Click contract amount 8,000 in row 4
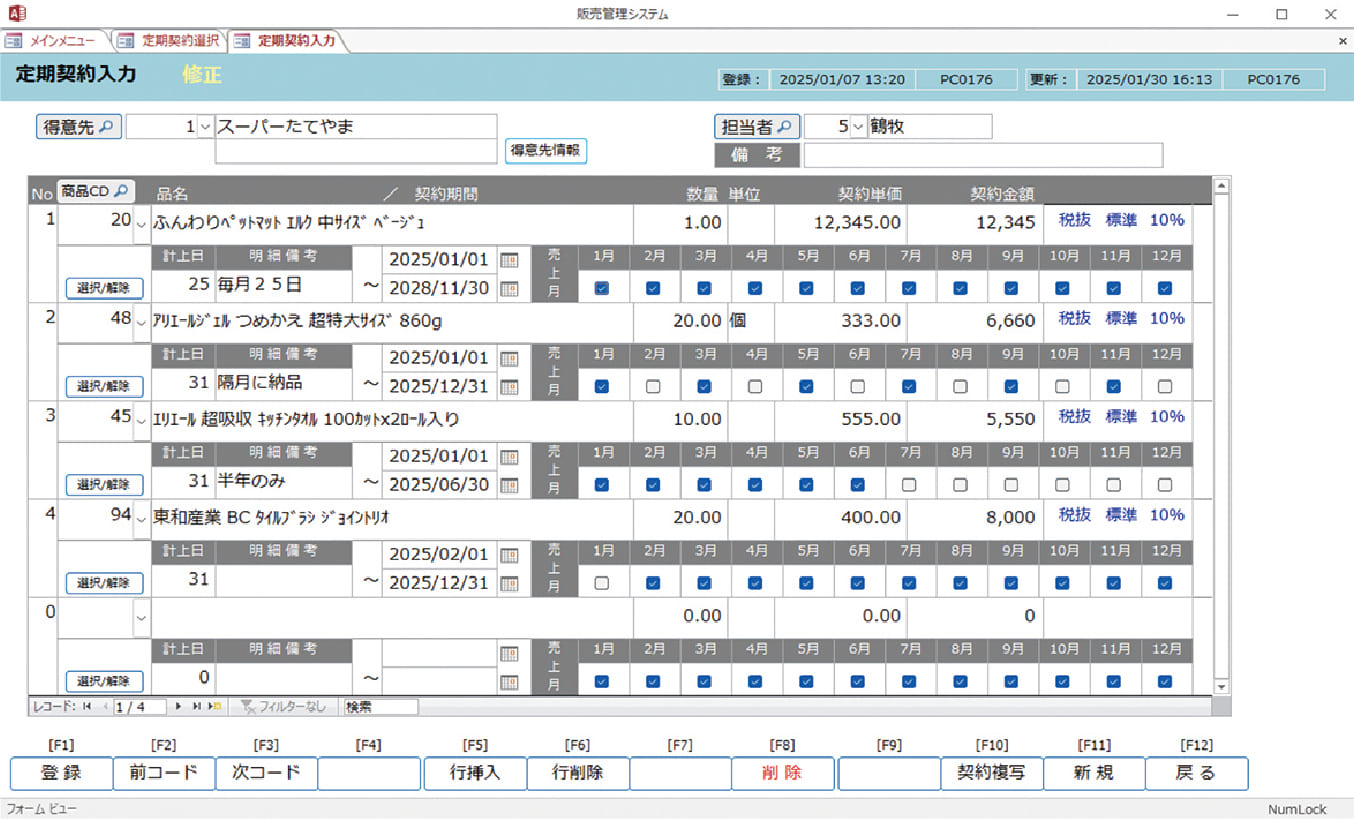 pyautogui.click(x=975, y=517)
